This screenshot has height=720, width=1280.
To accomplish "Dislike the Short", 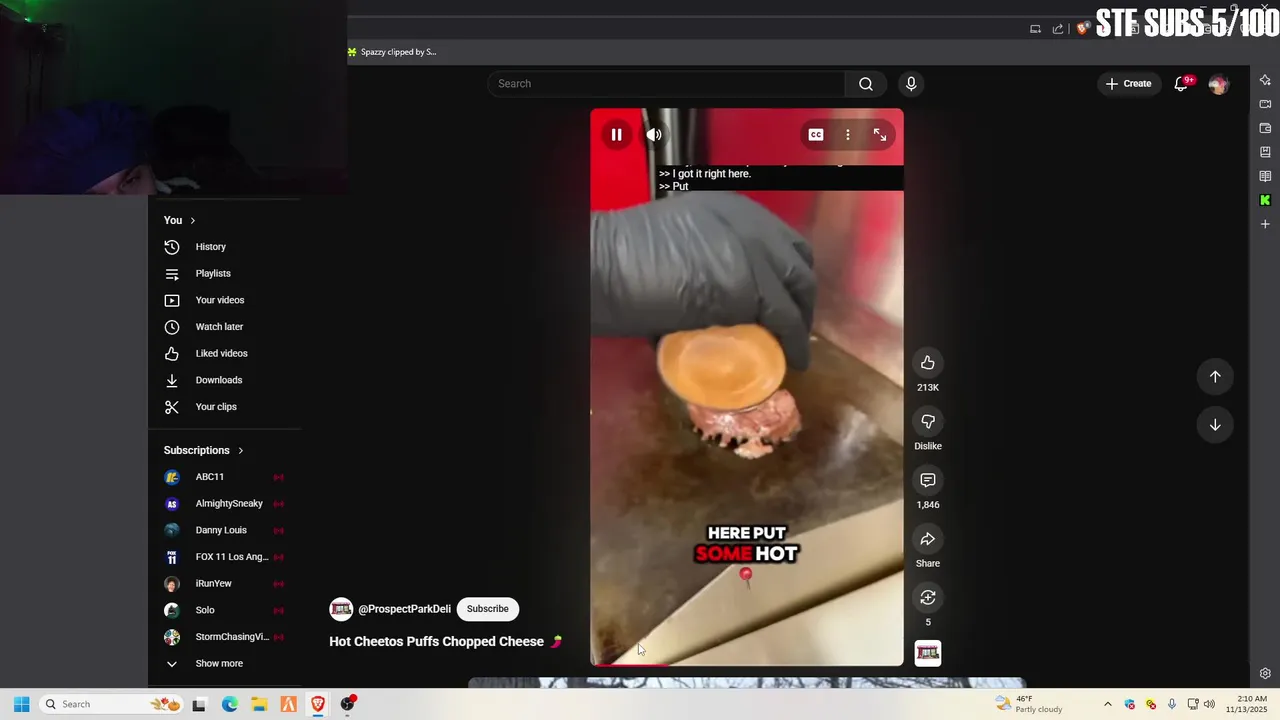I will coord(928,422).
